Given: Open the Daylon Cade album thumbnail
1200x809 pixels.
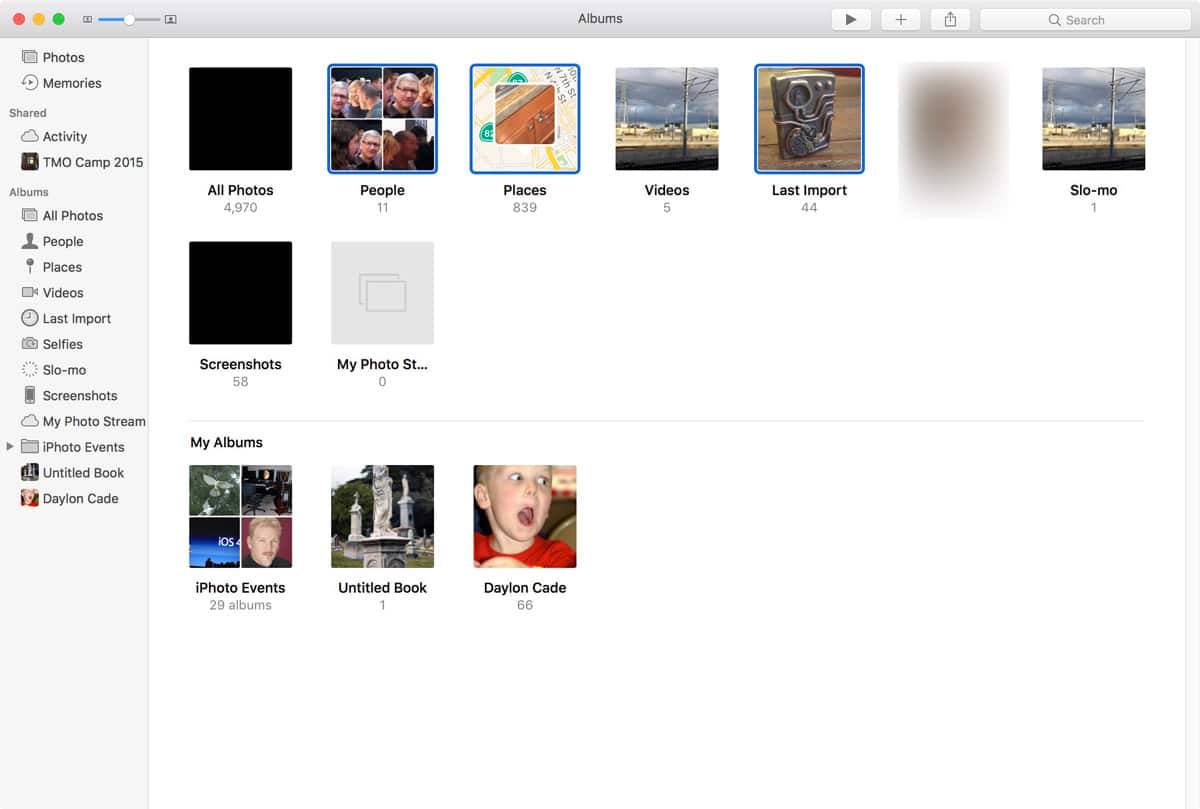Looking at the screenshot, I should pyautogui.click(x=525, y=516).
